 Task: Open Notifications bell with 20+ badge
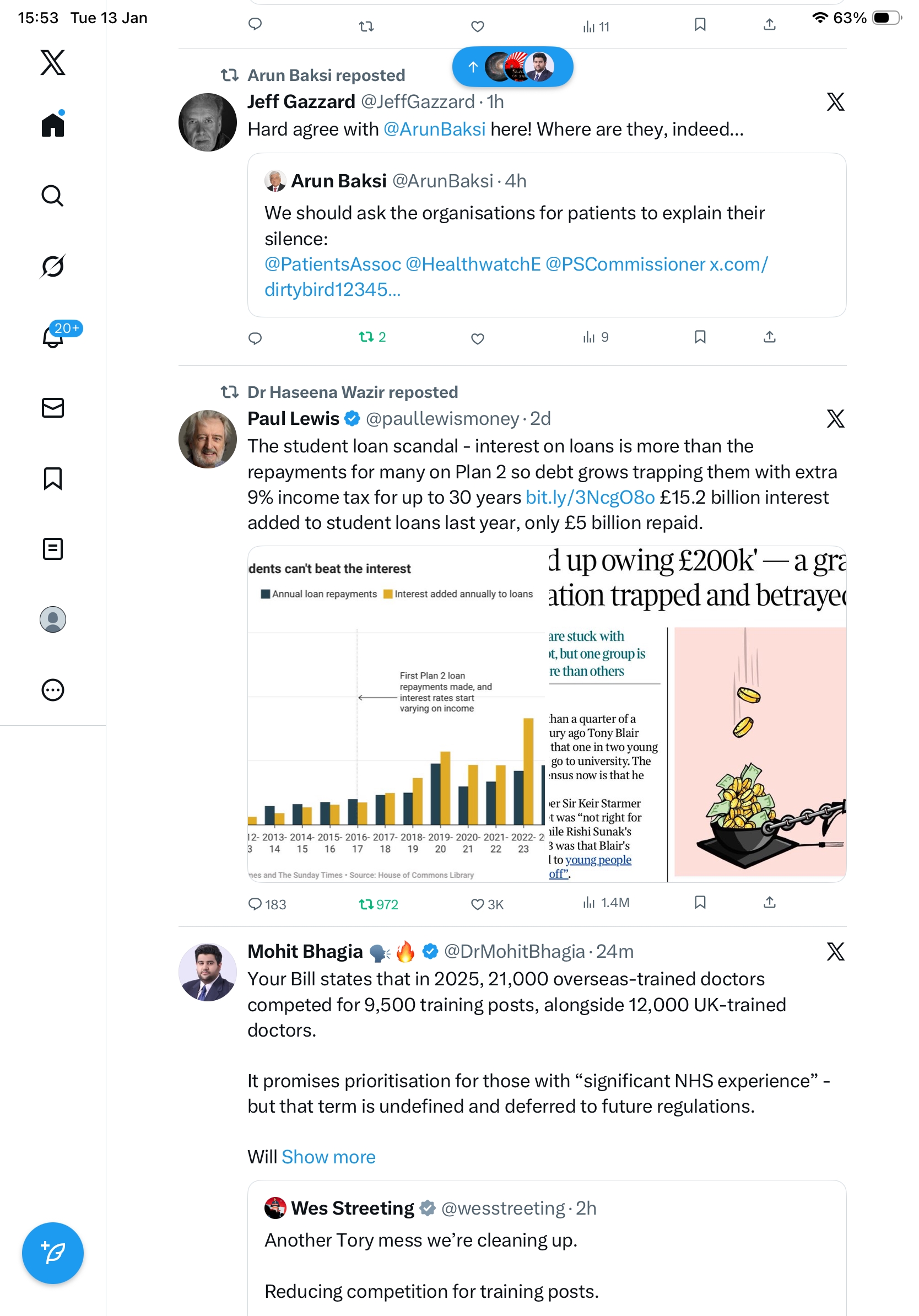(53, 336)
